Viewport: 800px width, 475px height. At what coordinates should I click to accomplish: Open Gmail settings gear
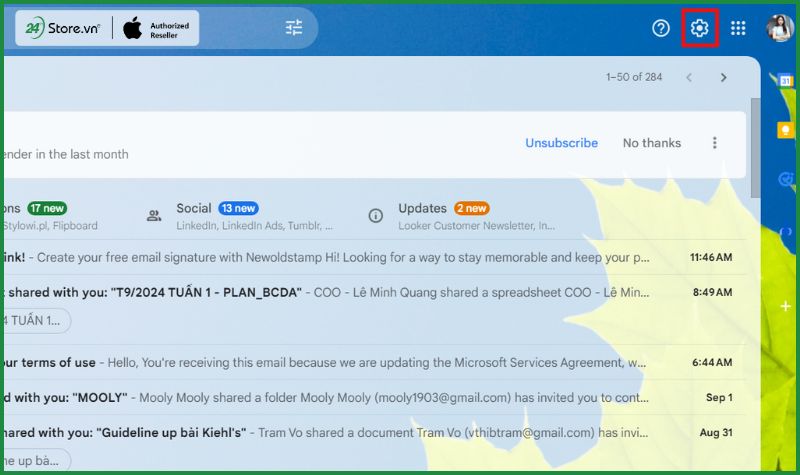point(699,28)
